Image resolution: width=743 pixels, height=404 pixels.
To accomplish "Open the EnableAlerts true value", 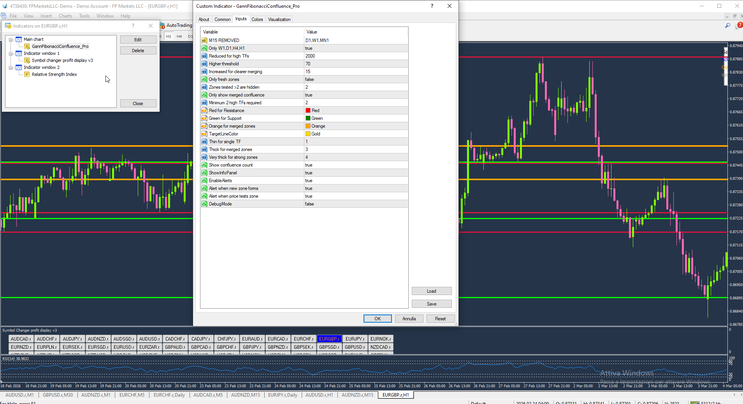I will 355,181.
